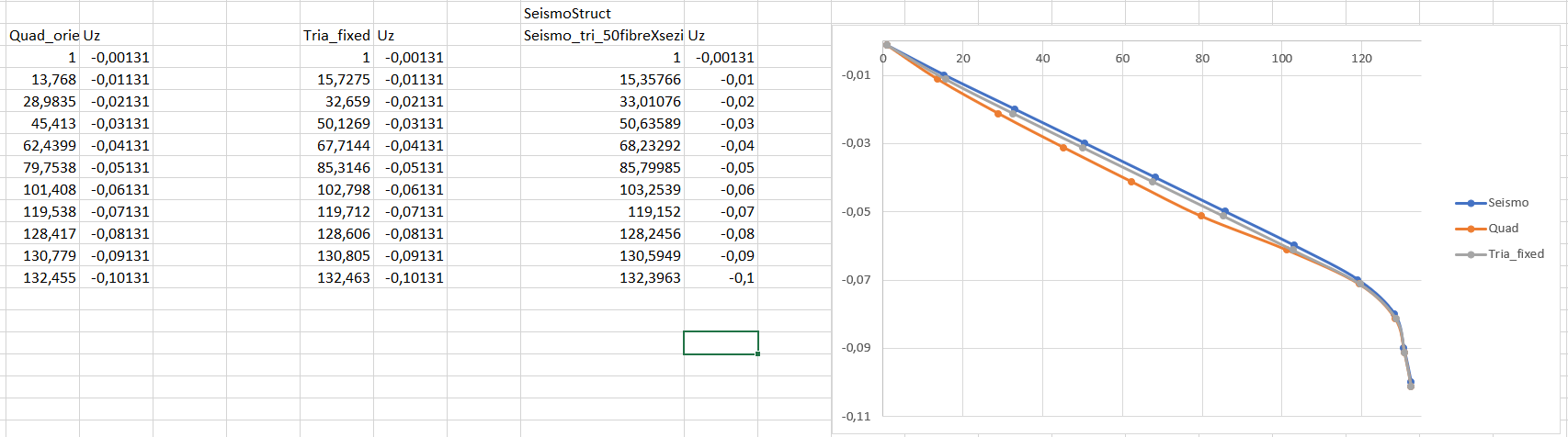Select the Uz header beside Quad_orie
1568x437 pixels.
click(x=116, y=35)
